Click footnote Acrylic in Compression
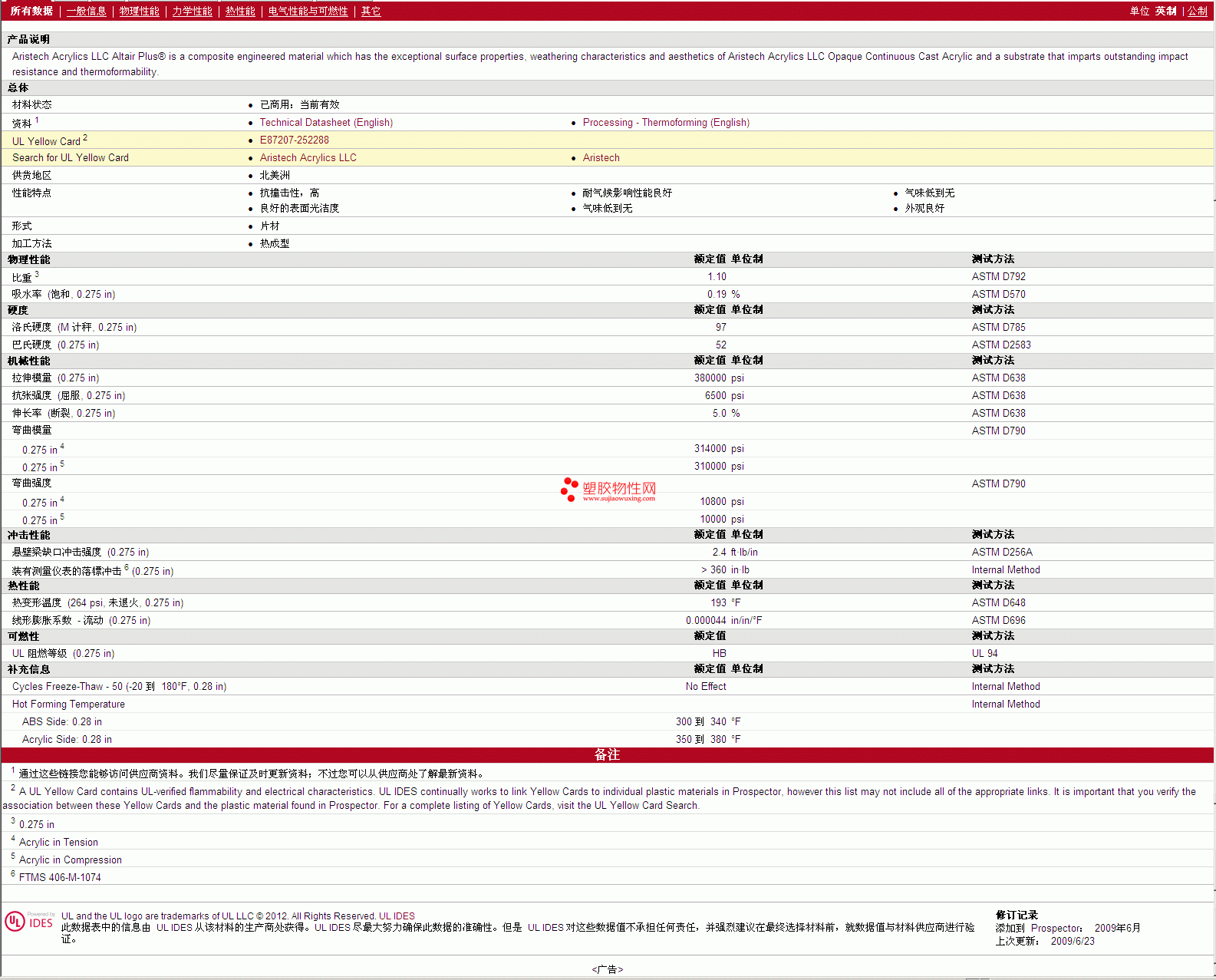The height and width of the screenshot is (980, 1216). coord(70,860)
